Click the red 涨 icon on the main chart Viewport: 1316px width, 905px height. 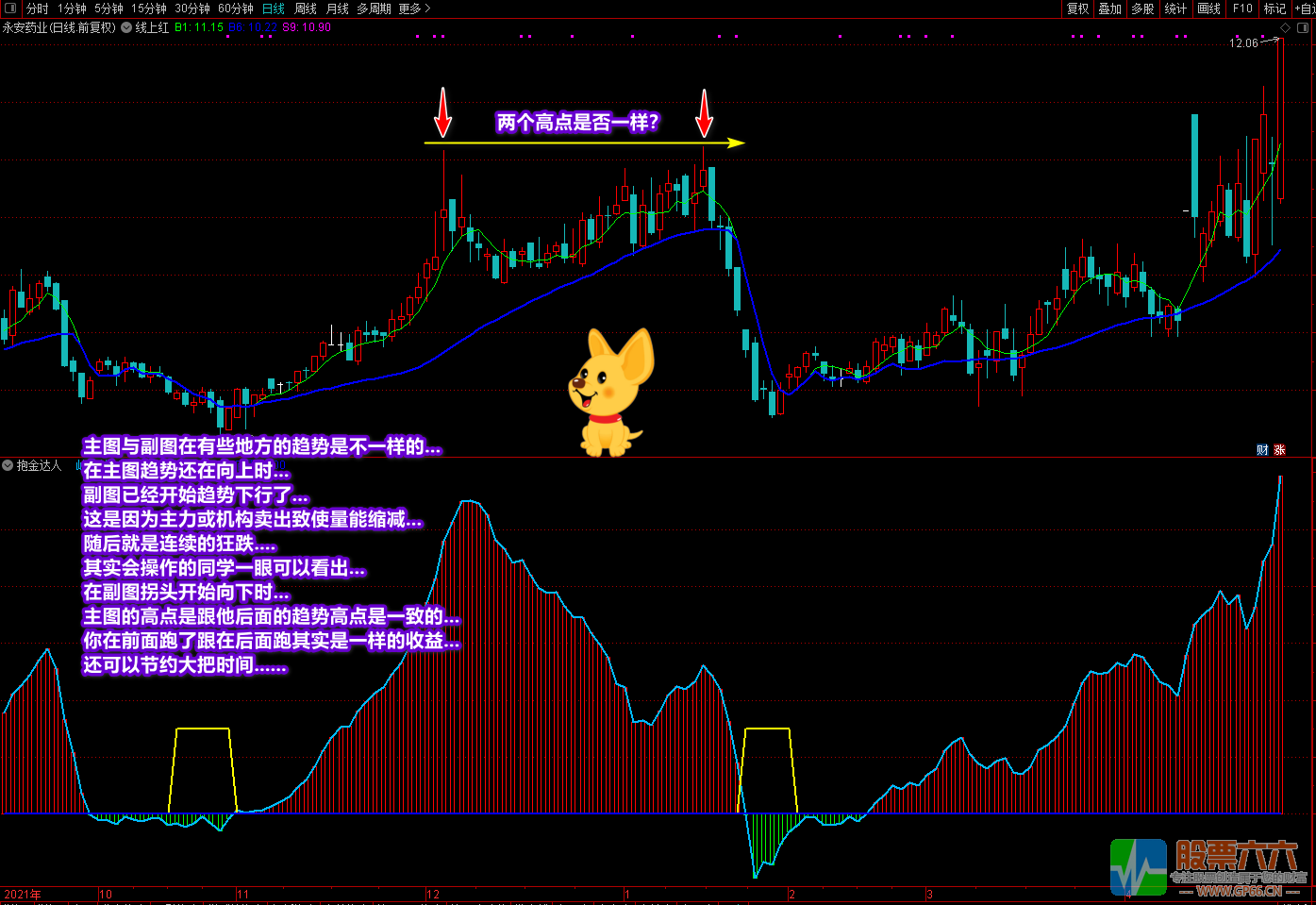[x=1280, y=450]
